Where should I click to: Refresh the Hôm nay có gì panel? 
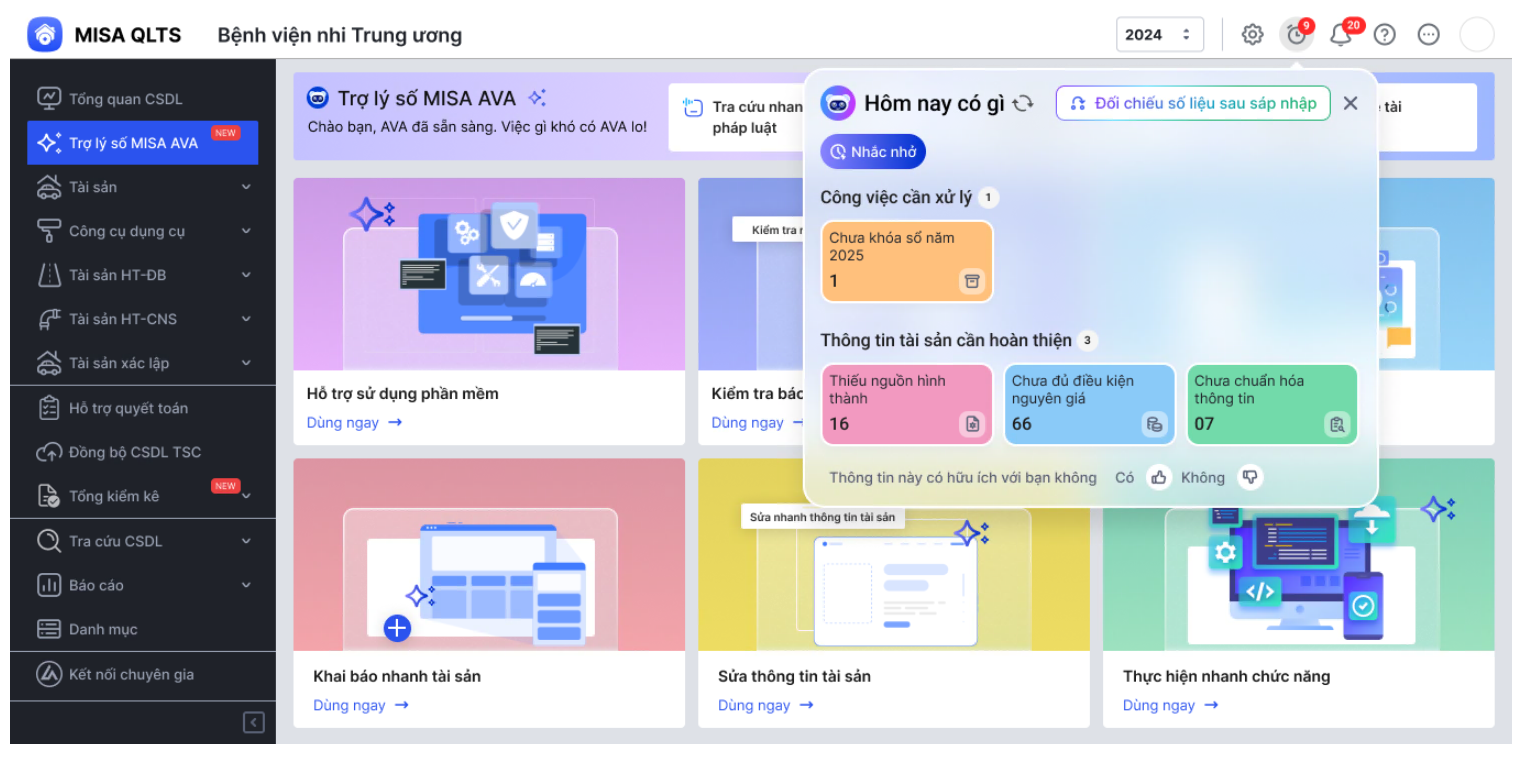(x=1022, y=103)
